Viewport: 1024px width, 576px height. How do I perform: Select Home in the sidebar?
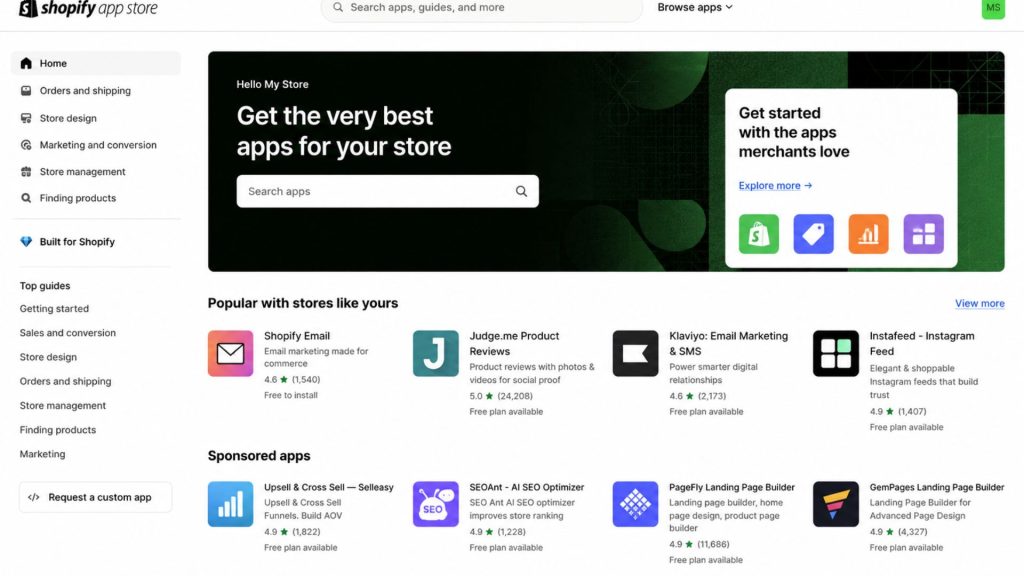pyautogui.click(x=96, y=63)
